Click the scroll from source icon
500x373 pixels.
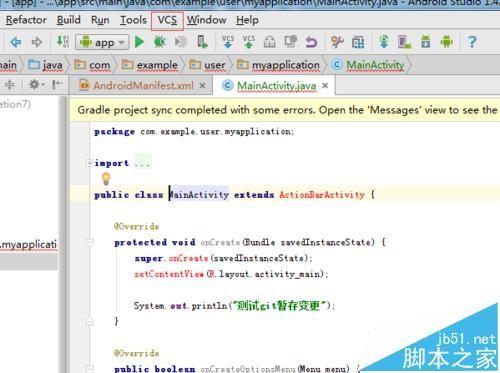[10, 85]
